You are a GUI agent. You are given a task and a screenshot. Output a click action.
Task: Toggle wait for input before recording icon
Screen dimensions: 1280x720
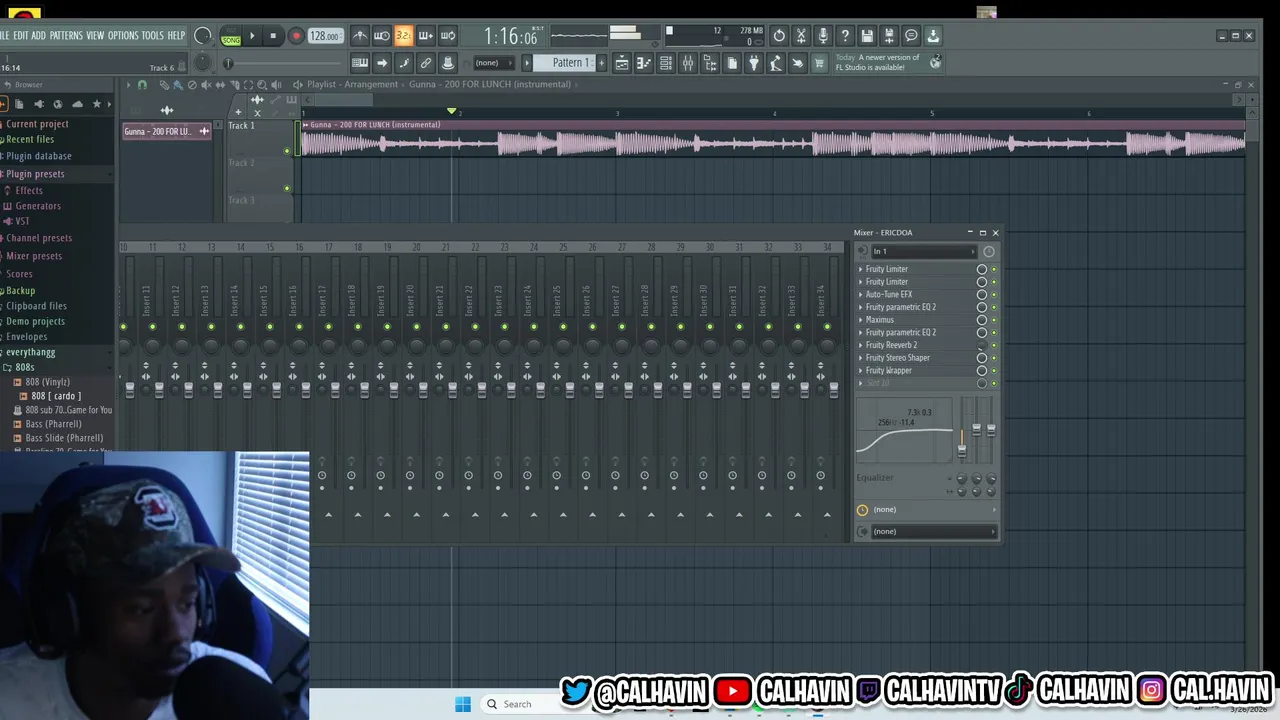pos(382,36)
